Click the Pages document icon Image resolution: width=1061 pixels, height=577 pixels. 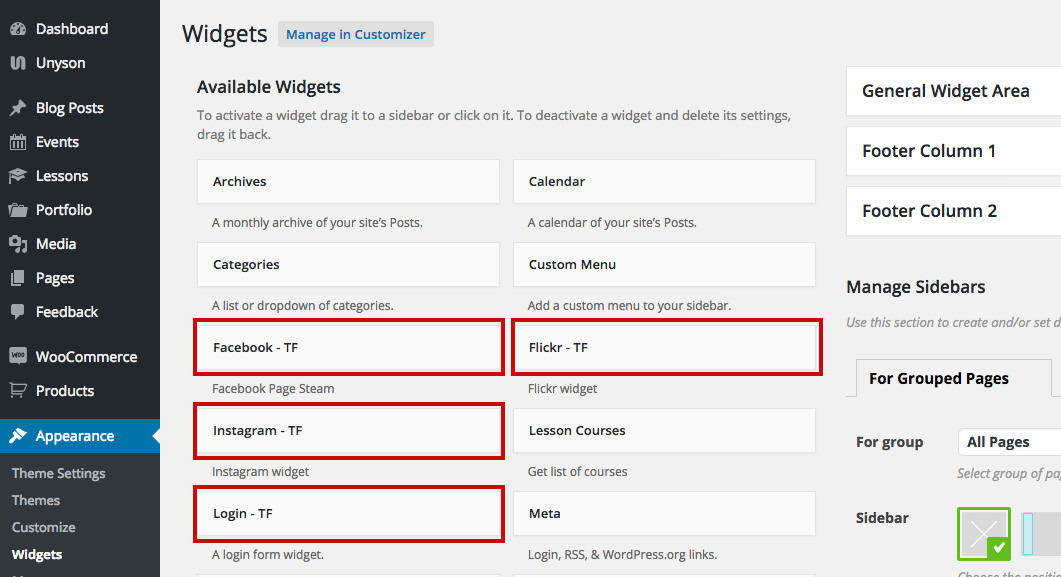tap(18, 278)
